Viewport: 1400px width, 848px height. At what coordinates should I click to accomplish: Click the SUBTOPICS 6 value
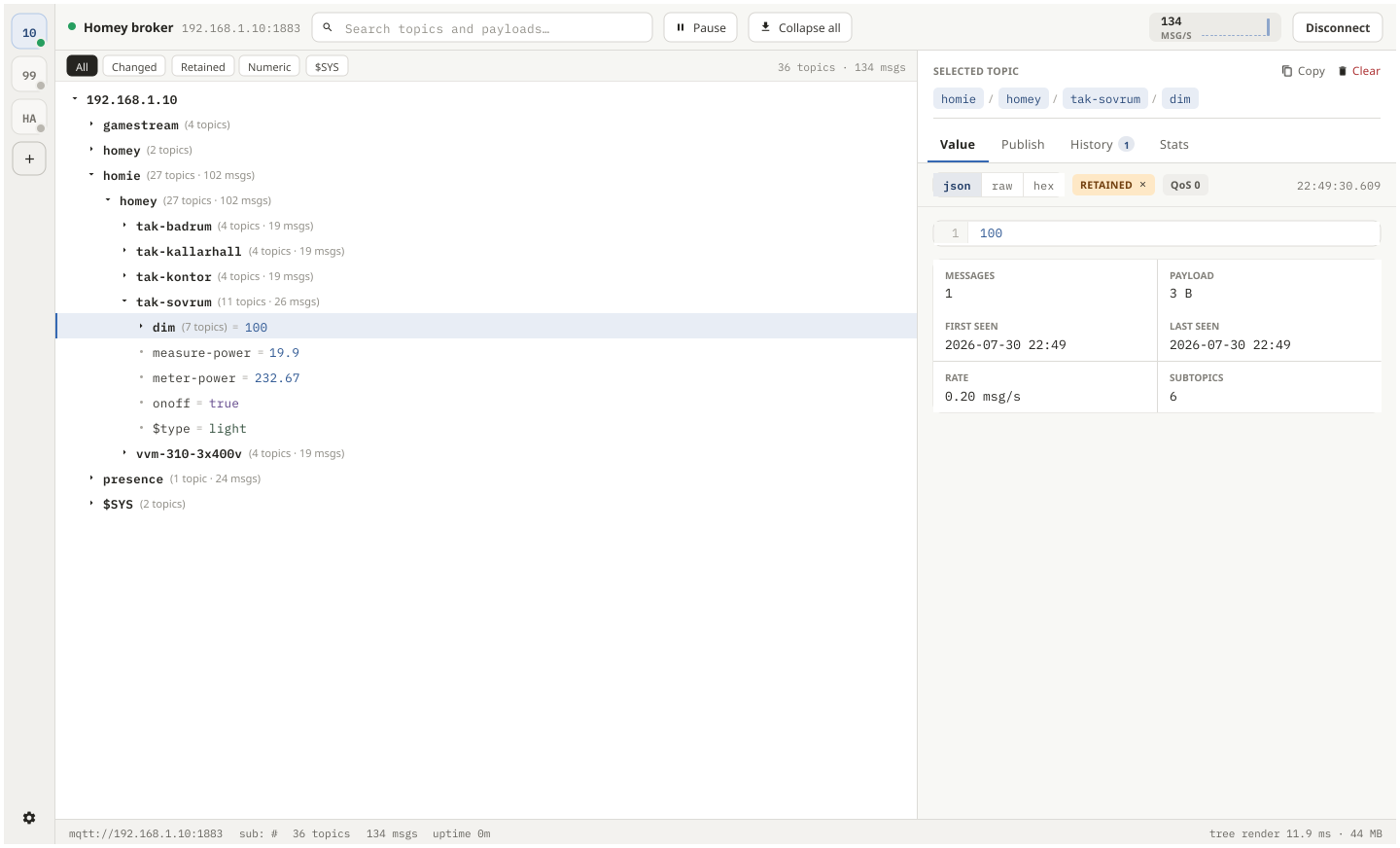[1172, 396]
